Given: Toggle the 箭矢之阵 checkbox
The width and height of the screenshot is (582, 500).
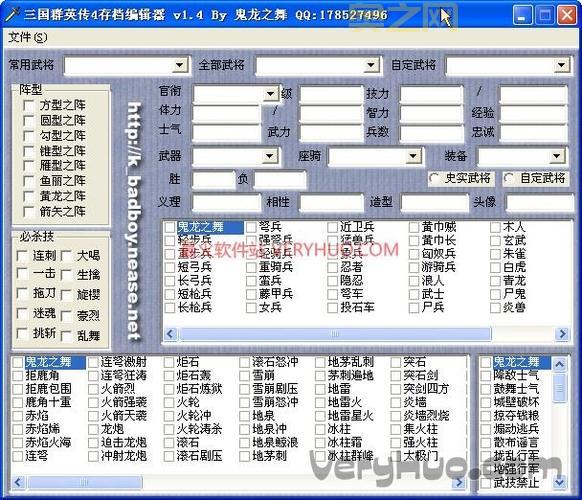Looking at the screenshot, I should (29, 212).
